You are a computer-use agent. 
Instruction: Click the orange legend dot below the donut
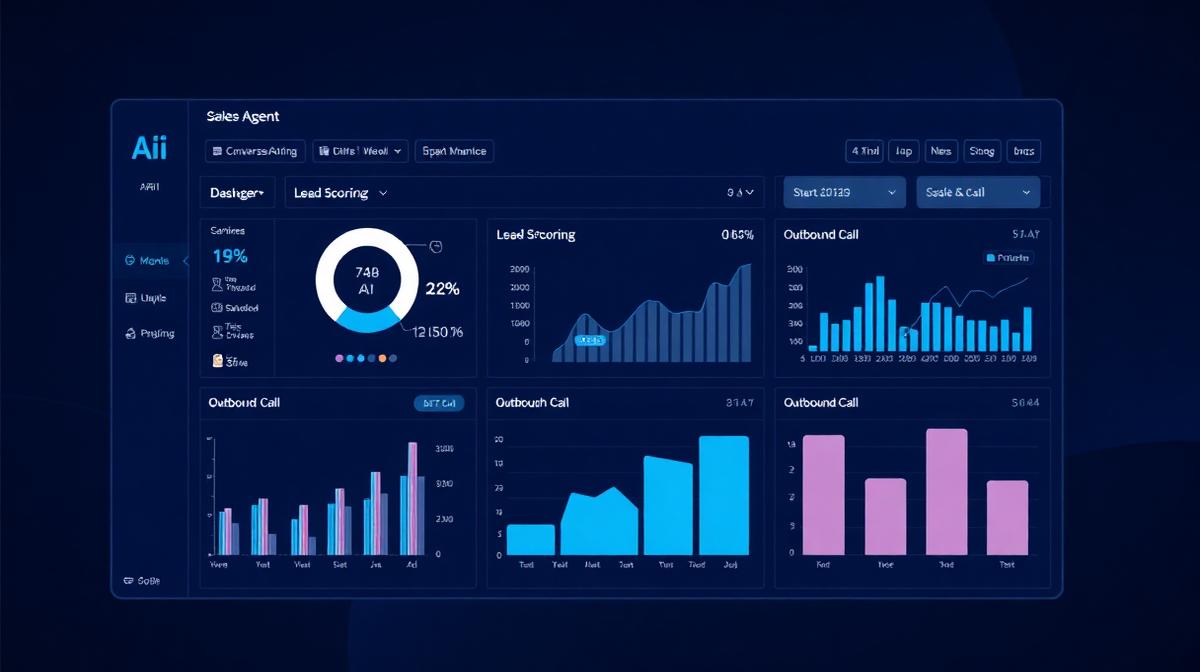tap(382, 358)
